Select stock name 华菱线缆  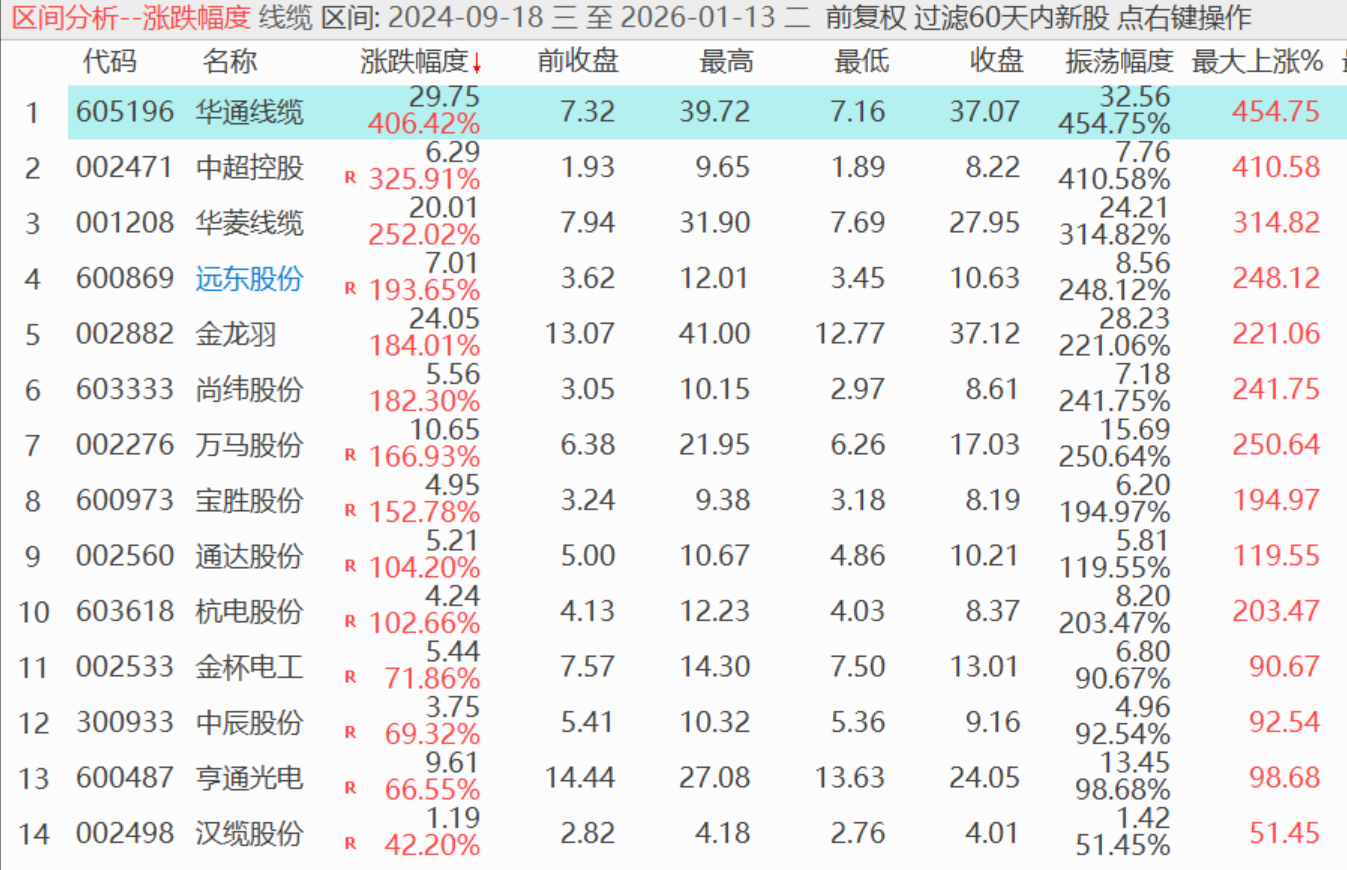249,222
